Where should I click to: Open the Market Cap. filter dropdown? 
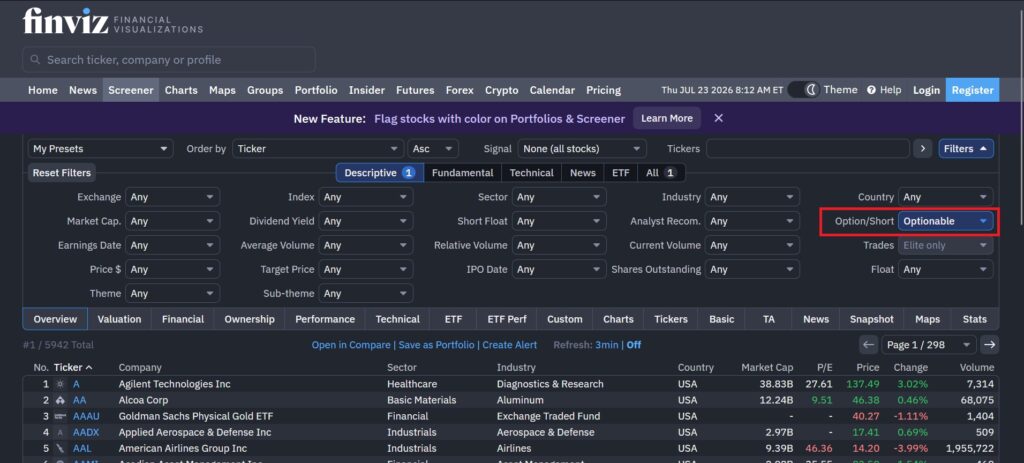tap(172, 221)
